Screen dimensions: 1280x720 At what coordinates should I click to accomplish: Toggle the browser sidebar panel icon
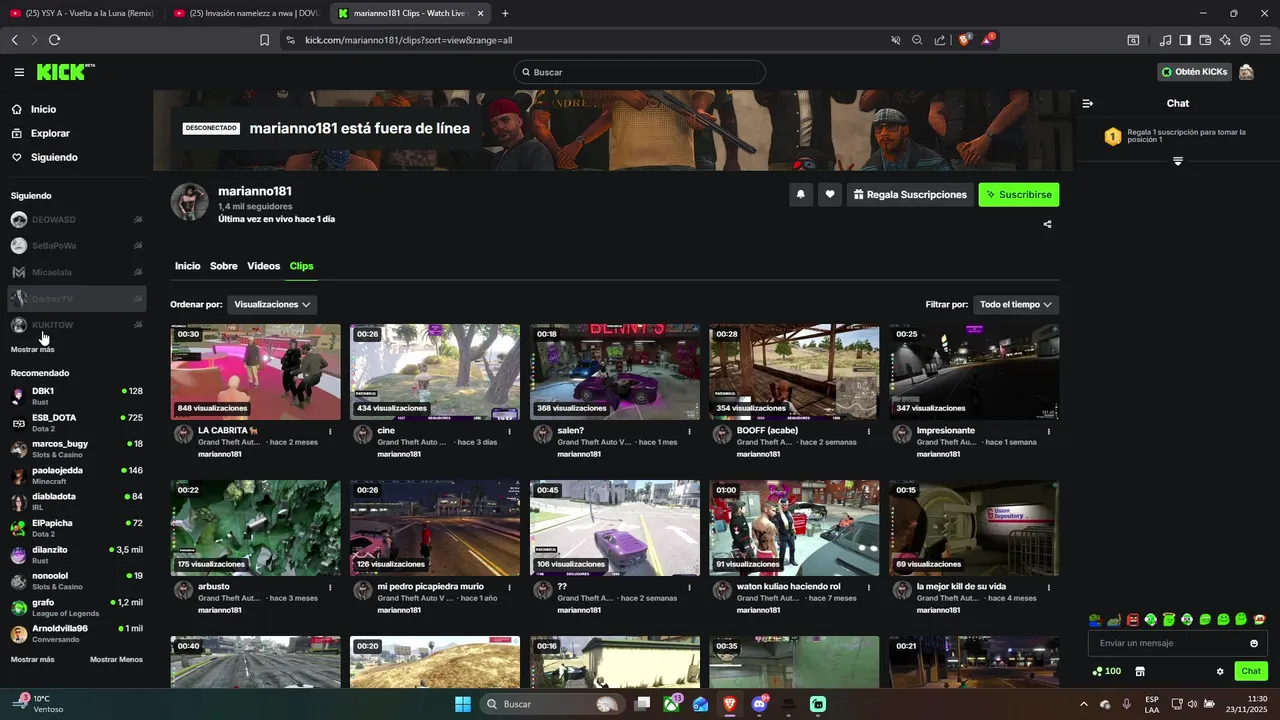click(1185, 40)
